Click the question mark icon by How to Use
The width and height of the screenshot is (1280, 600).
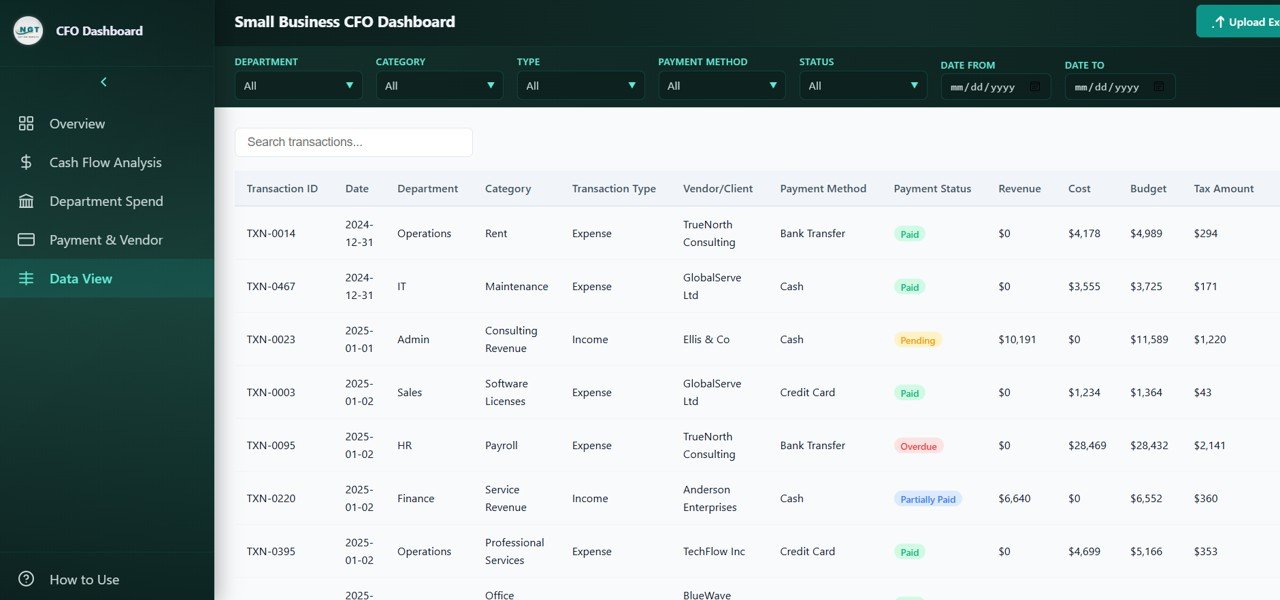[27, 579]
